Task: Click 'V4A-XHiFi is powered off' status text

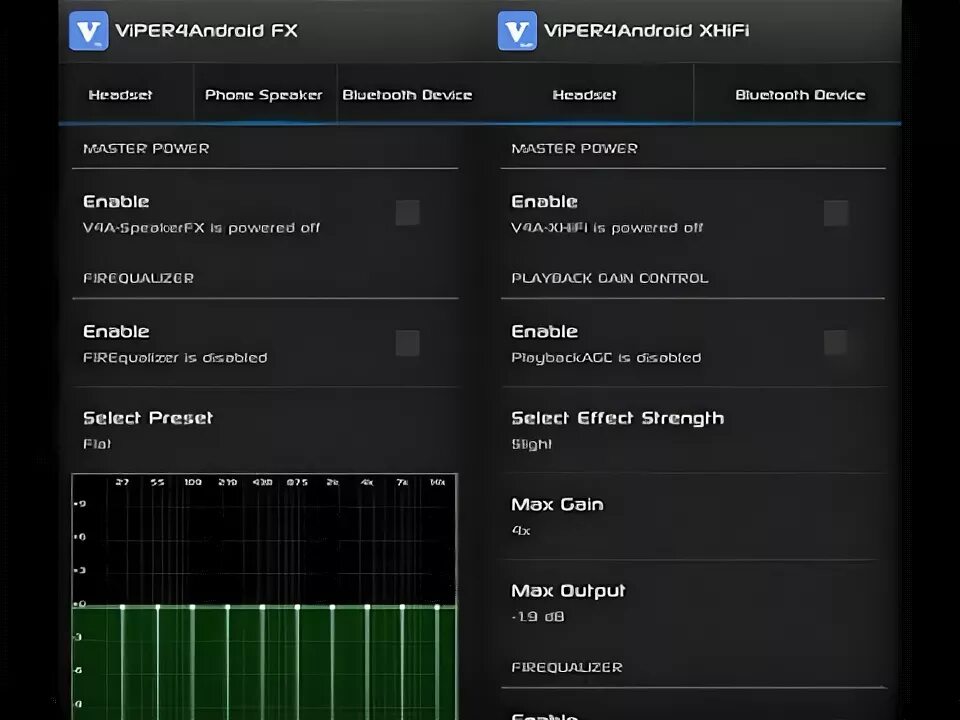Action: coord(607,228)
